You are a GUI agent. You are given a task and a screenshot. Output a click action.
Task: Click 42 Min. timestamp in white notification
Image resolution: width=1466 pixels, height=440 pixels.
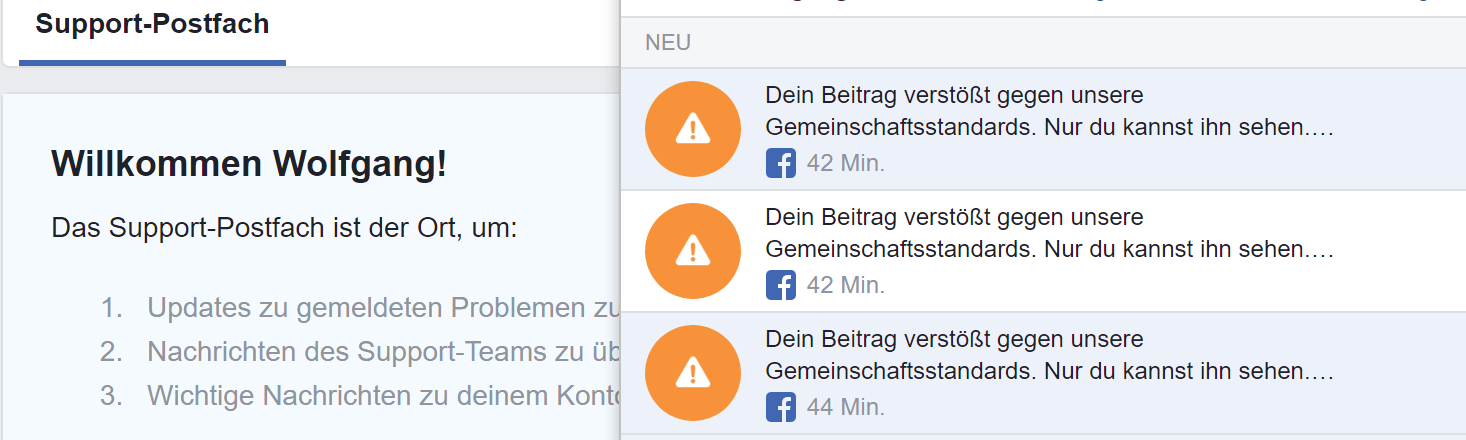(x=846, y=285)
